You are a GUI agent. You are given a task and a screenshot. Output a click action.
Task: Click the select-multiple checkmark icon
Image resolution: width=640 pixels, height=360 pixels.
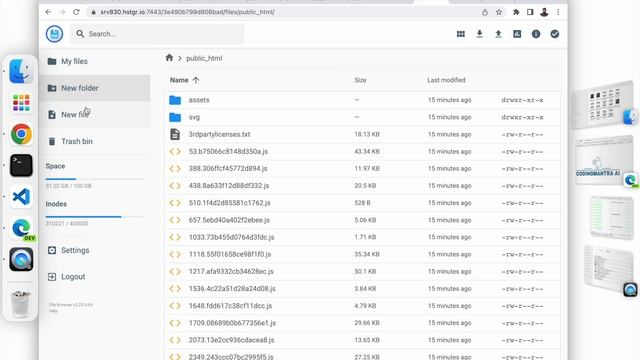tap(555, 34)
